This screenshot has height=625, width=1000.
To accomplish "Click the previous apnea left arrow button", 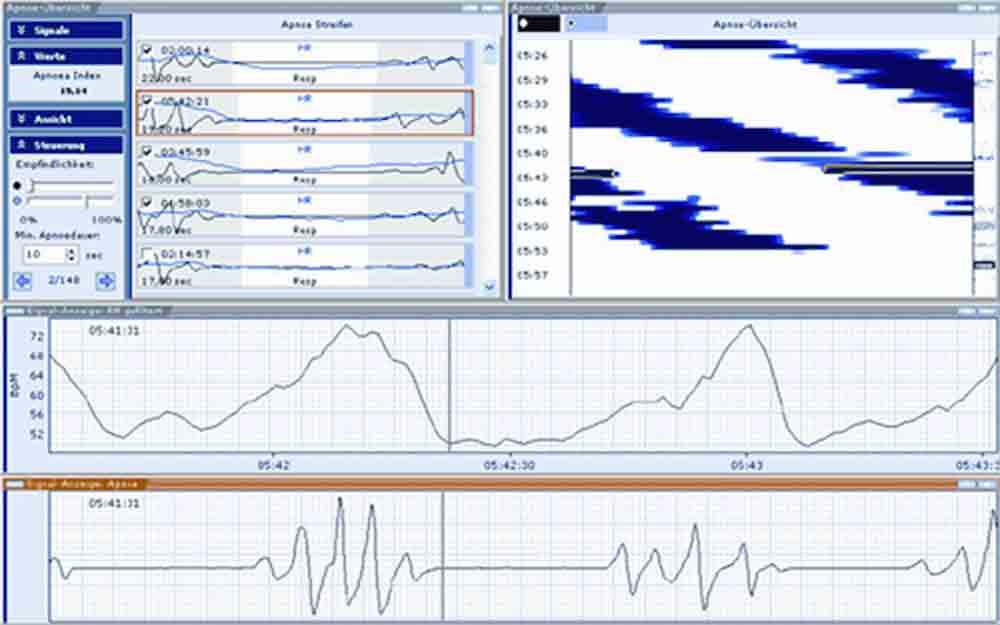I will click(22, 281).
